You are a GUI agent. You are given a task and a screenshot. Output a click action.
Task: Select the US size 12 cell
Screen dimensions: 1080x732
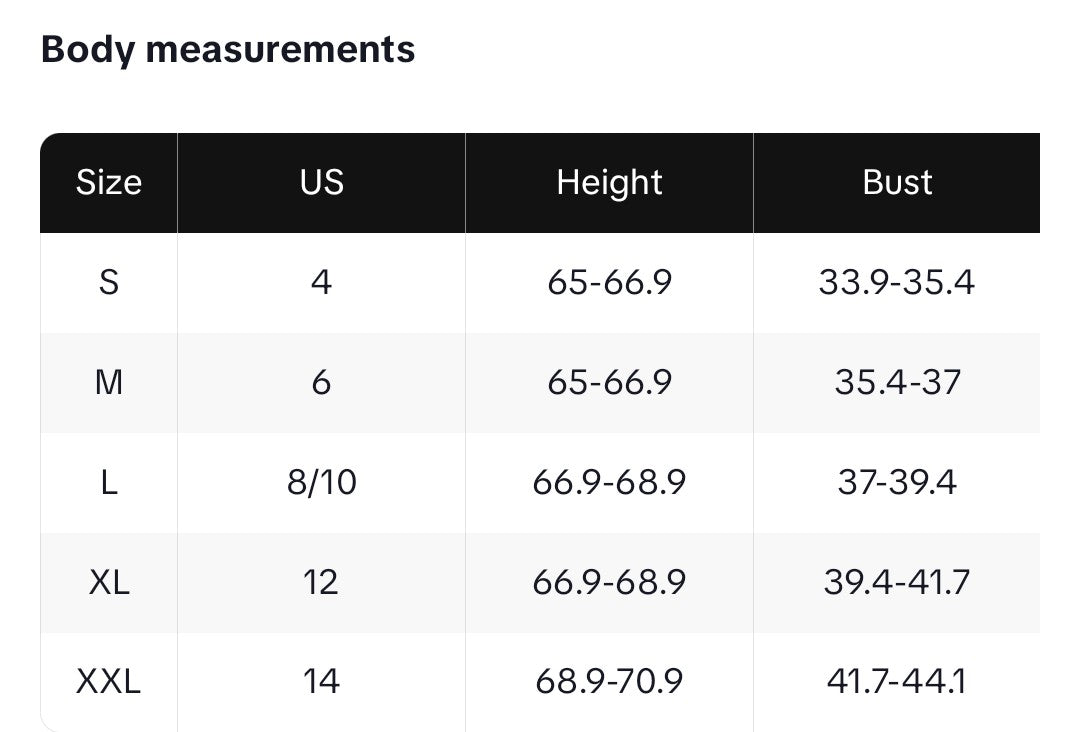pyautogui.click(x=321, y=582)
